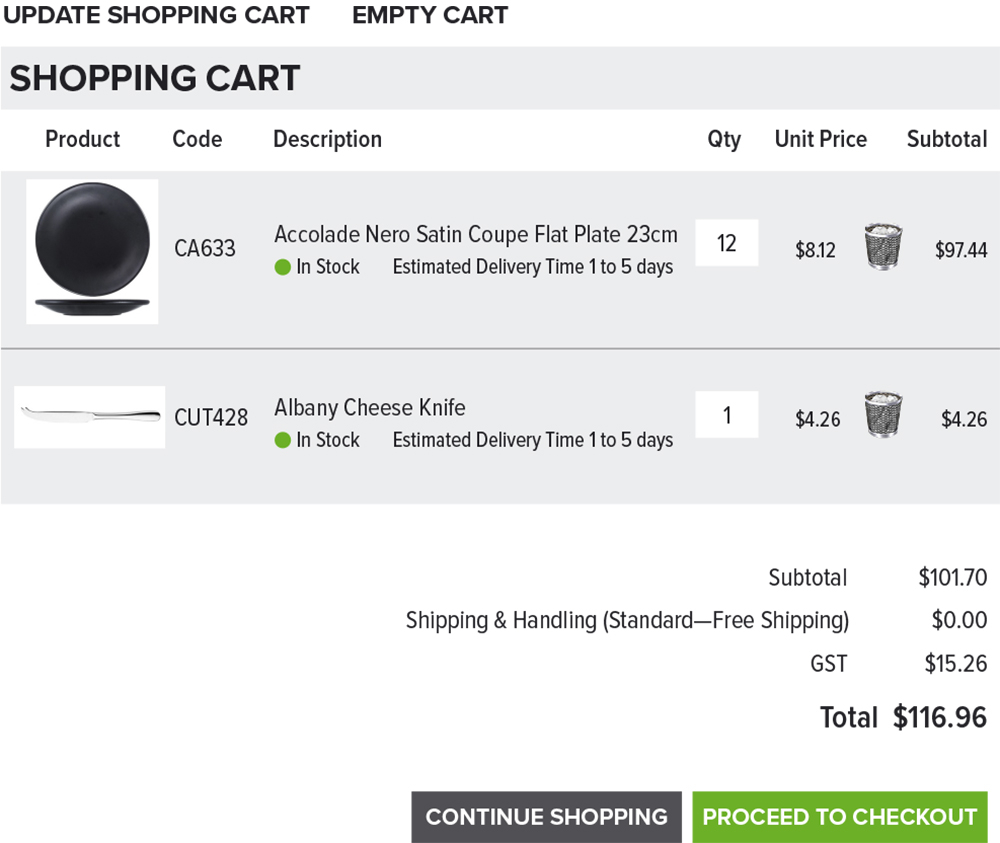Click Continue Shopping button
Viewport: 1000px width, 843px height.
coord(547,817)
